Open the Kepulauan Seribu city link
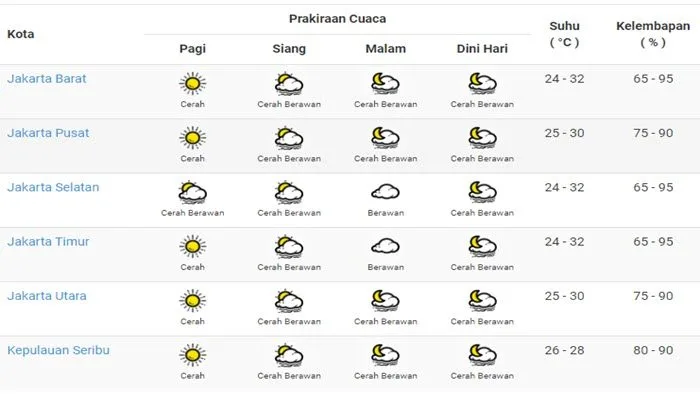The width and height of the screenshot is (700, 398). 58,351
